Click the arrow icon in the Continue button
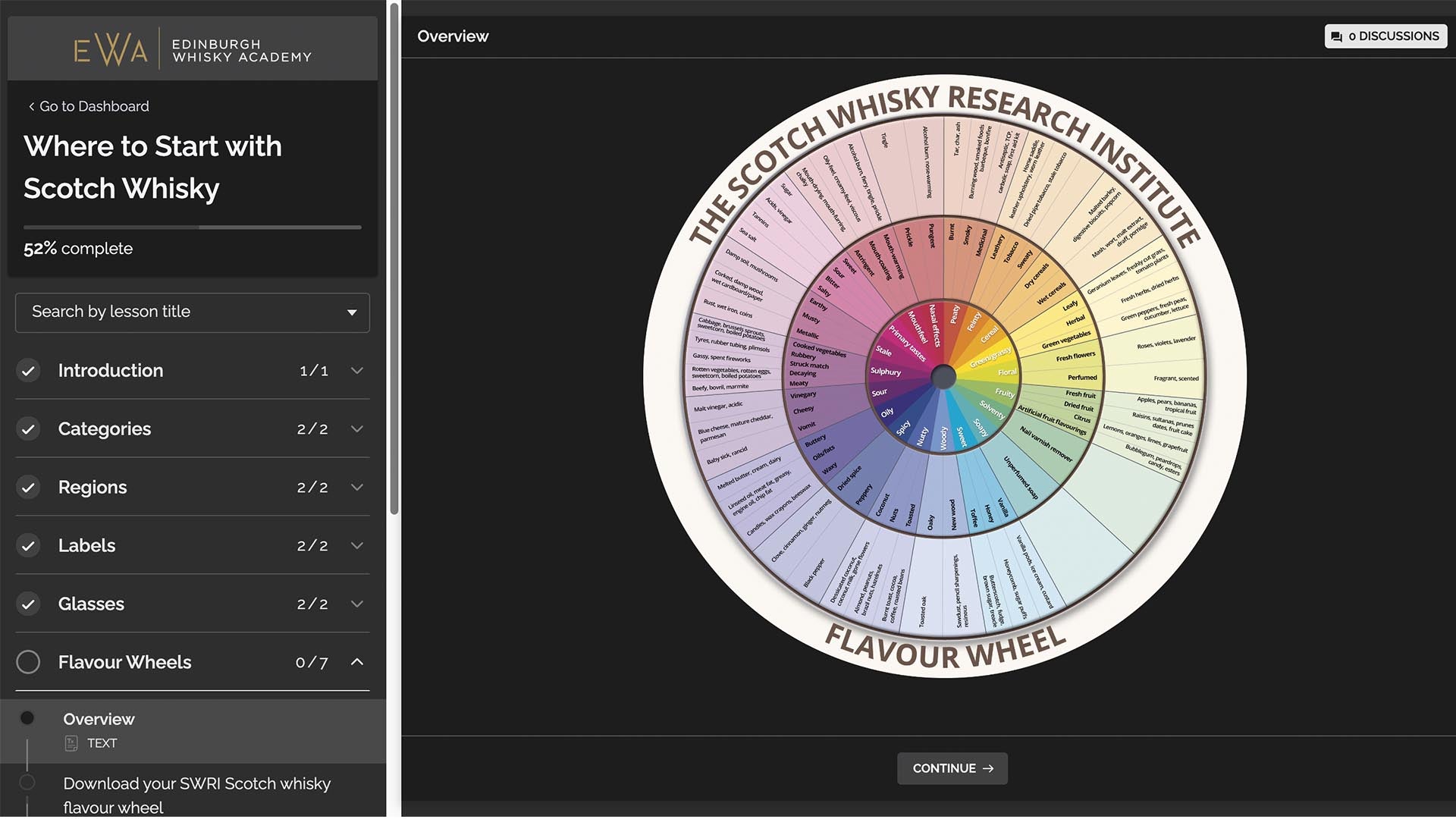 (988, 769)
